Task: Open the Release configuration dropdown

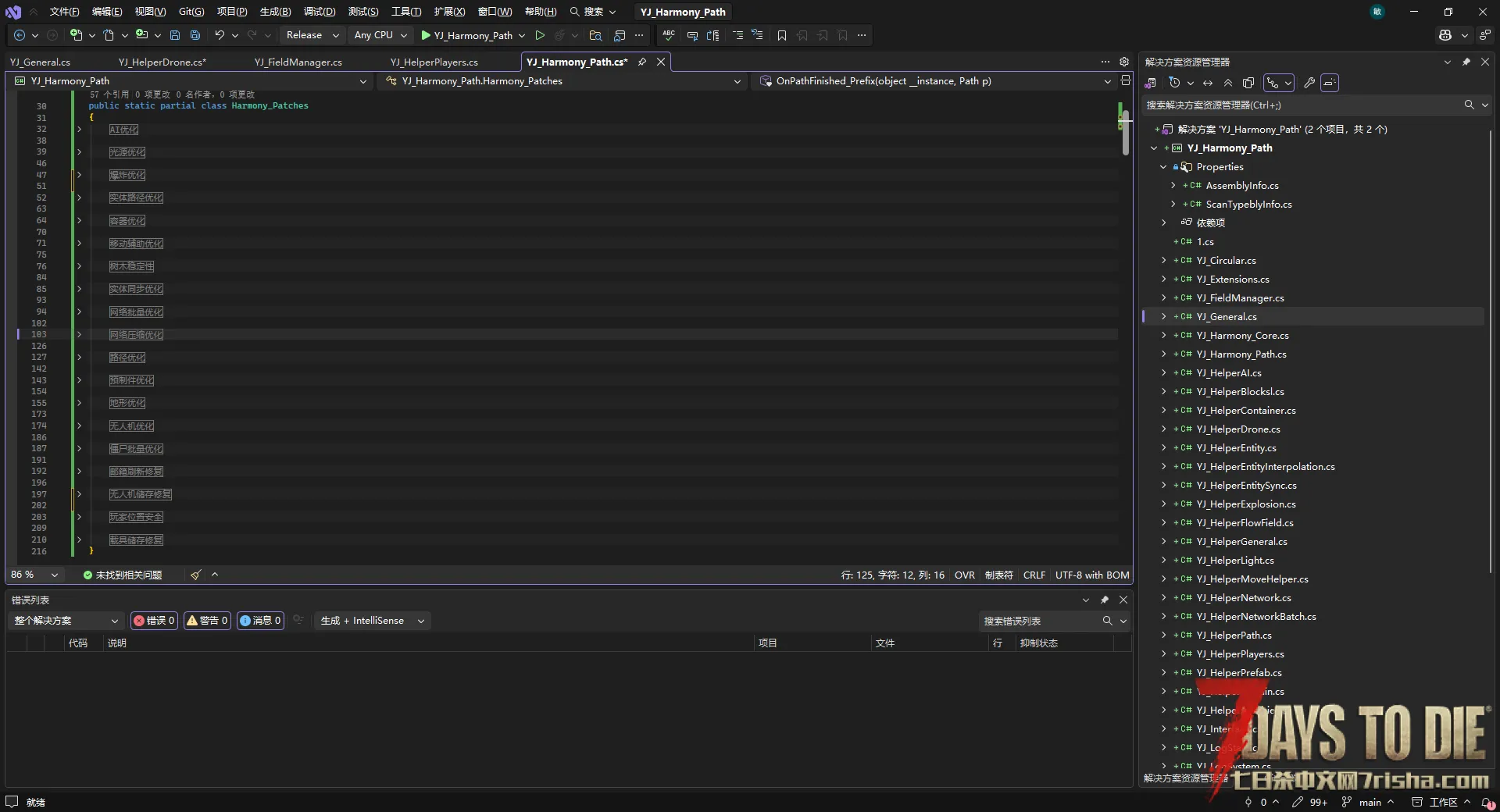Action: click(x=312, y=35)
